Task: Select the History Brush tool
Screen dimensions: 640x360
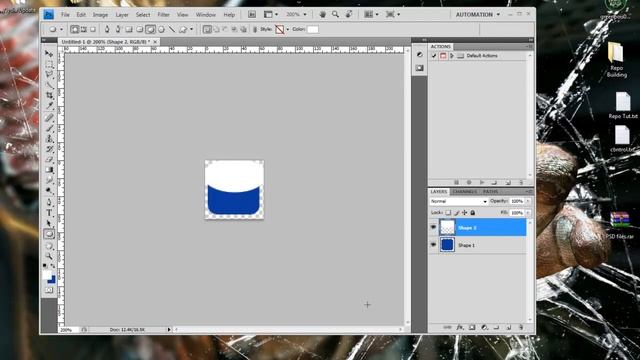Action: pos(49,149)
